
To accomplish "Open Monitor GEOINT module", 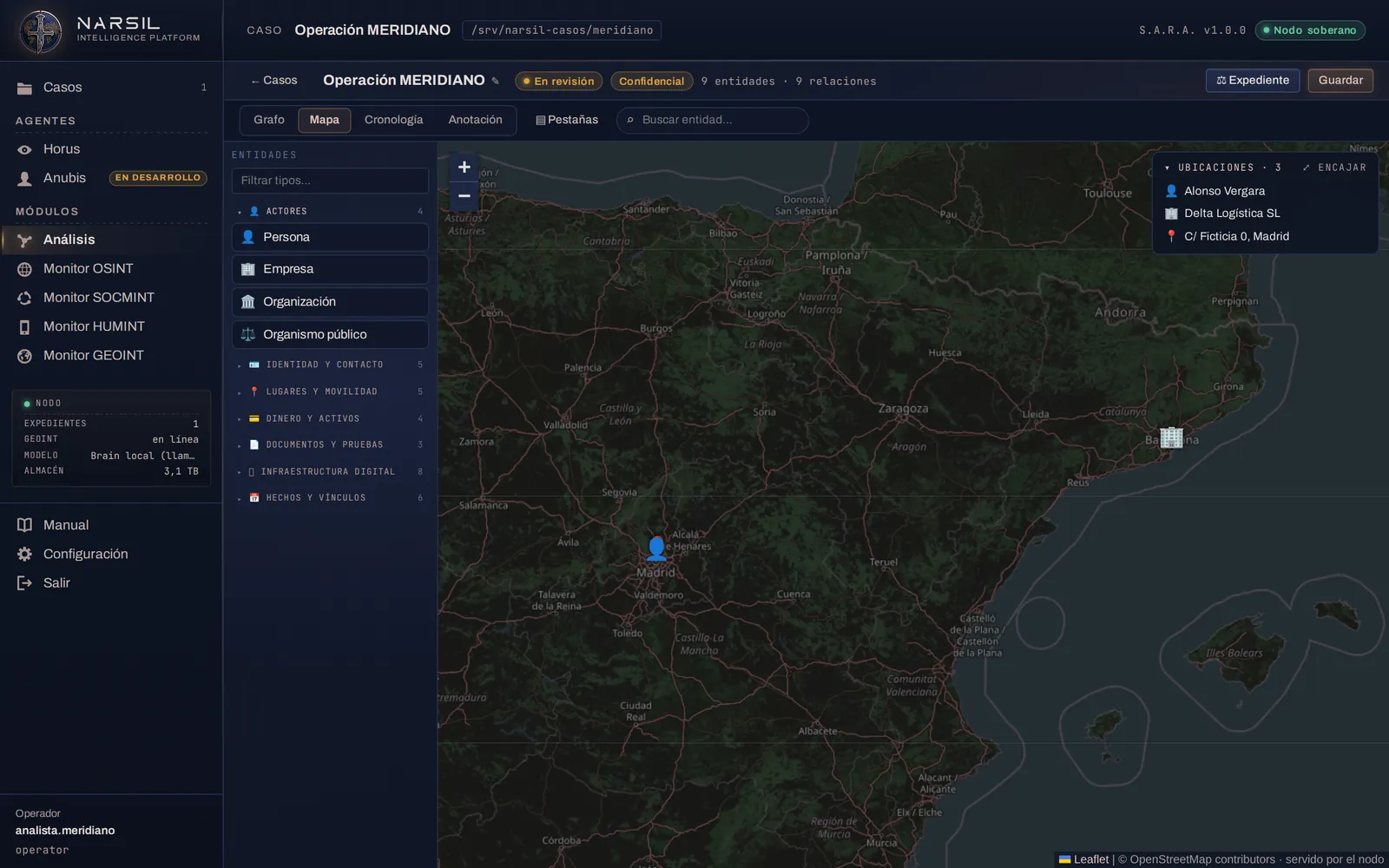I will coord(111,355).
